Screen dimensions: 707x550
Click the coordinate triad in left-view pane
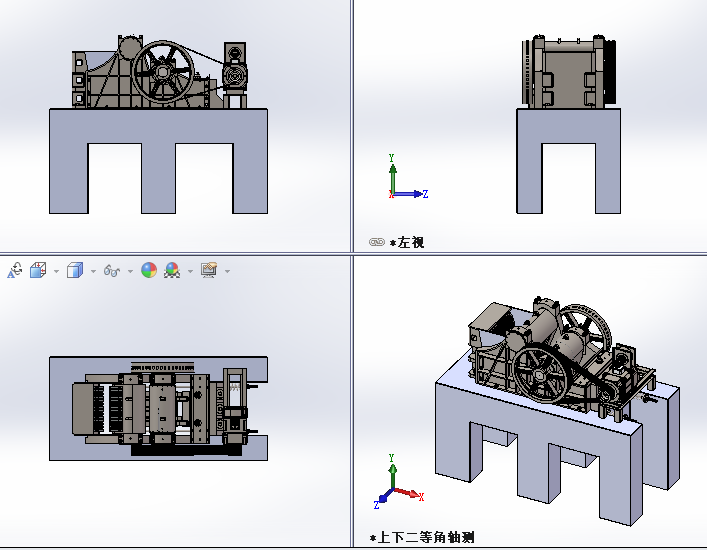400,181
